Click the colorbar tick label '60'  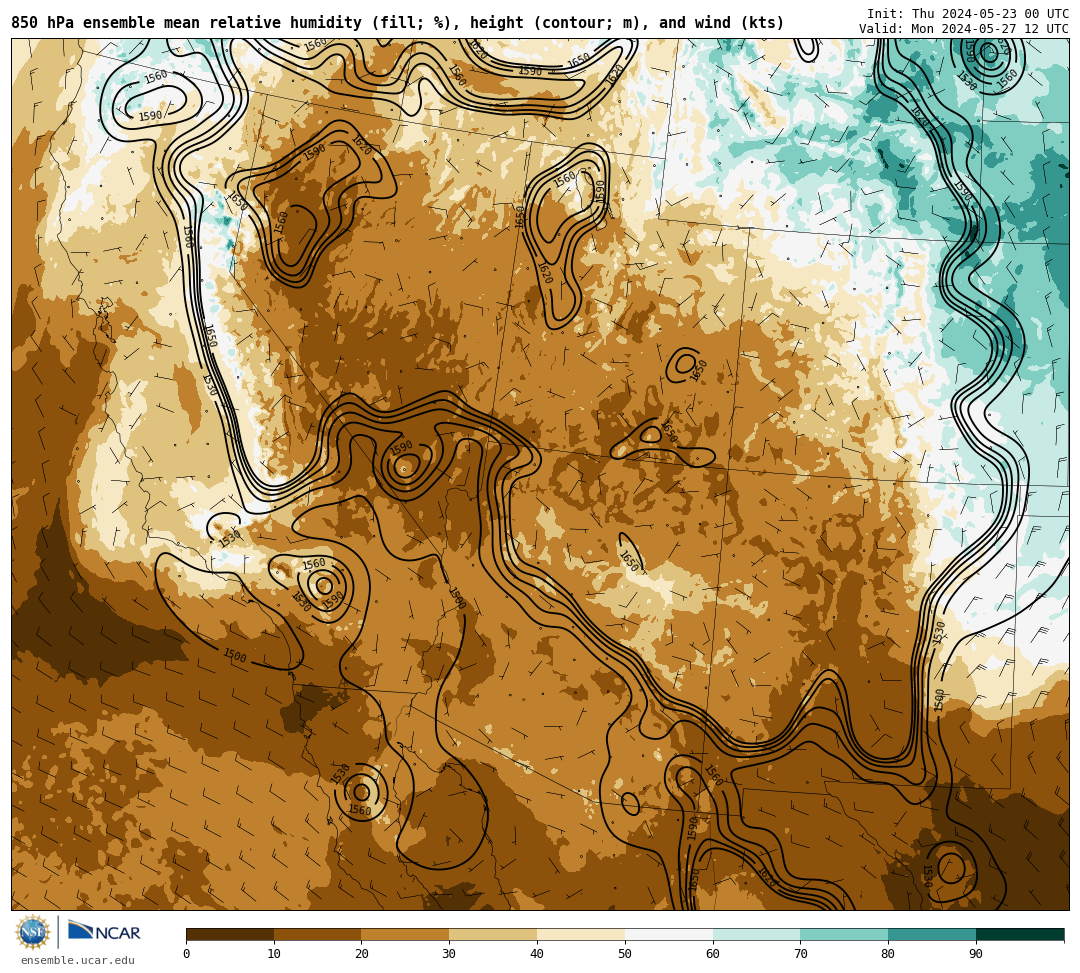pyautogui.click(x=713, y=954)
